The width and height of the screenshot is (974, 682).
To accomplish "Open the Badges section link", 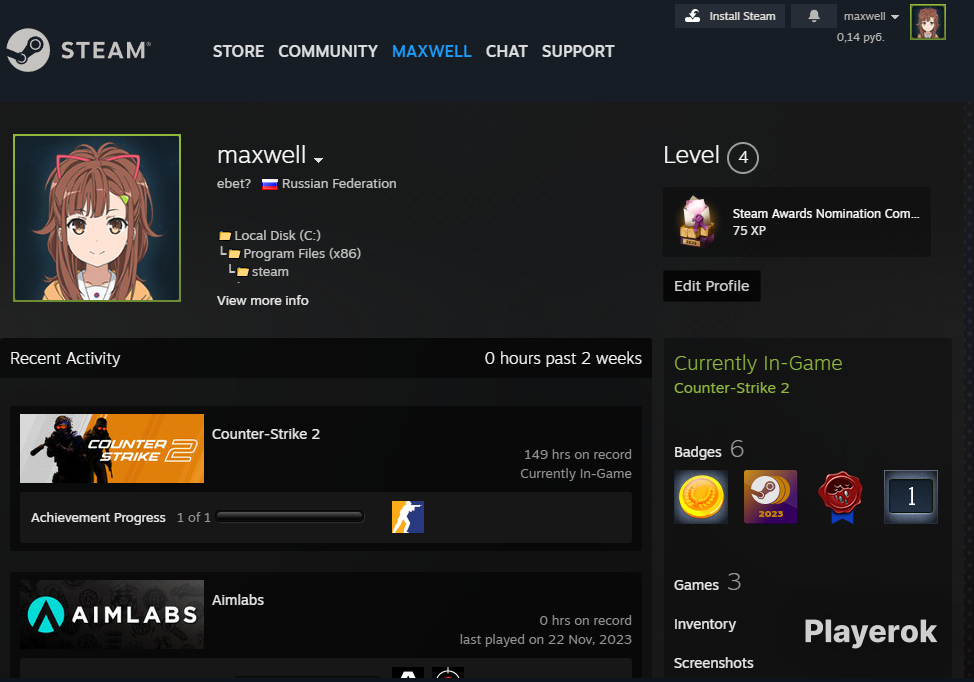I will point(698,452).
